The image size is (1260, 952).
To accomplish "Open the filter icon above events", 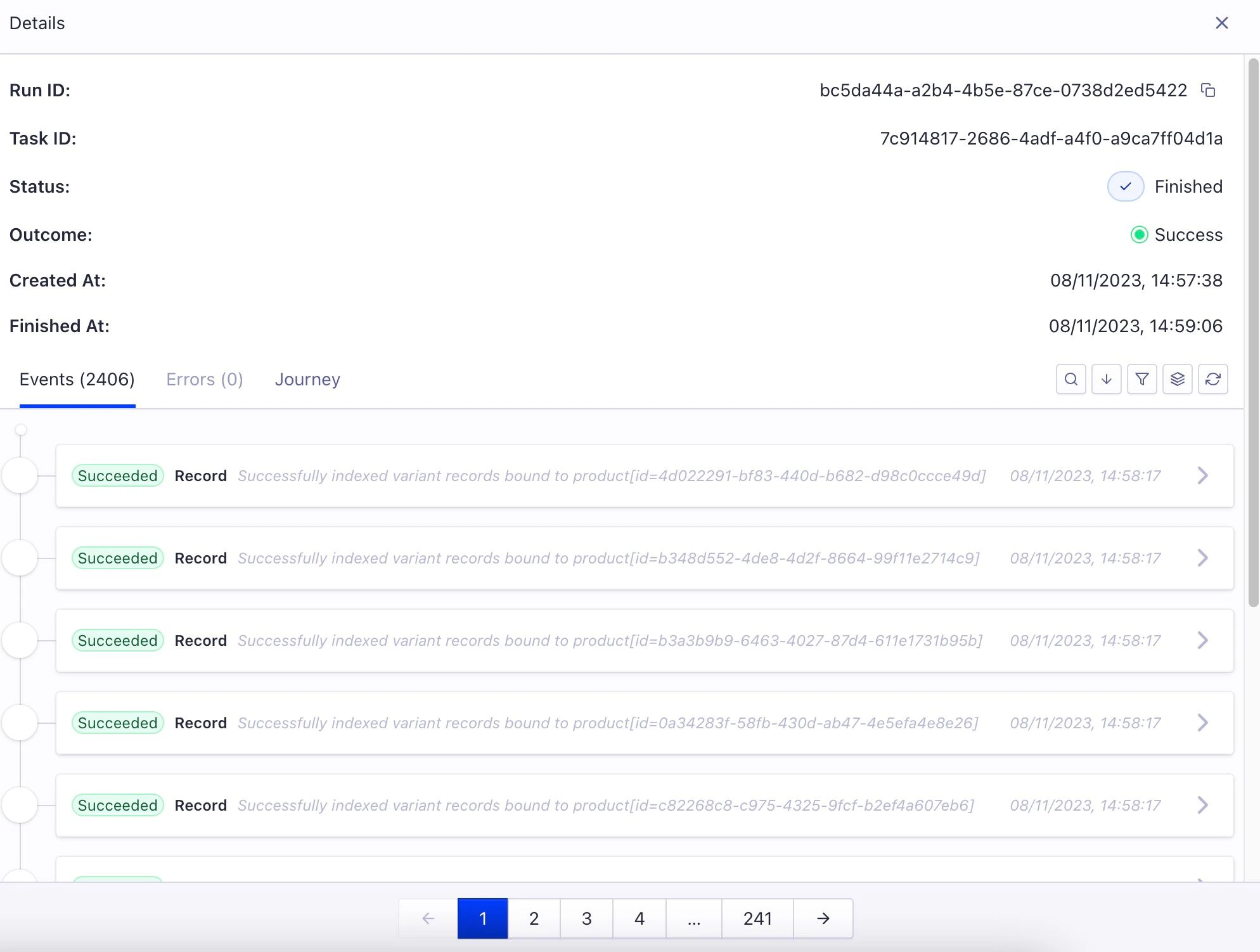I will [x=1141, y=379].
